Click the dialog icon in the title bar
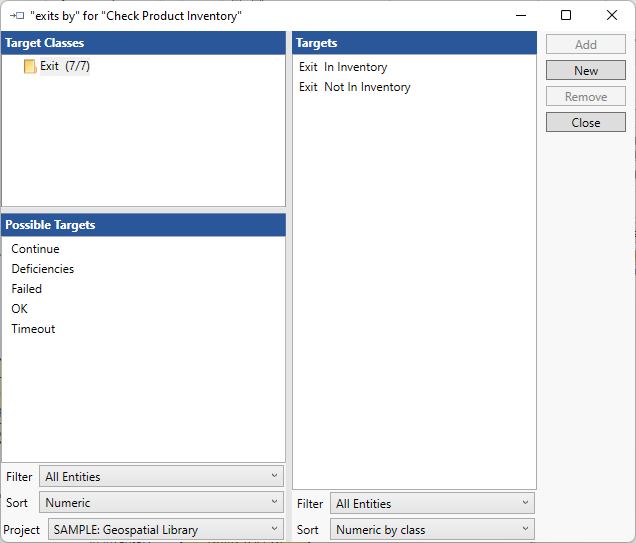636x543 pixels. point(16,16)
